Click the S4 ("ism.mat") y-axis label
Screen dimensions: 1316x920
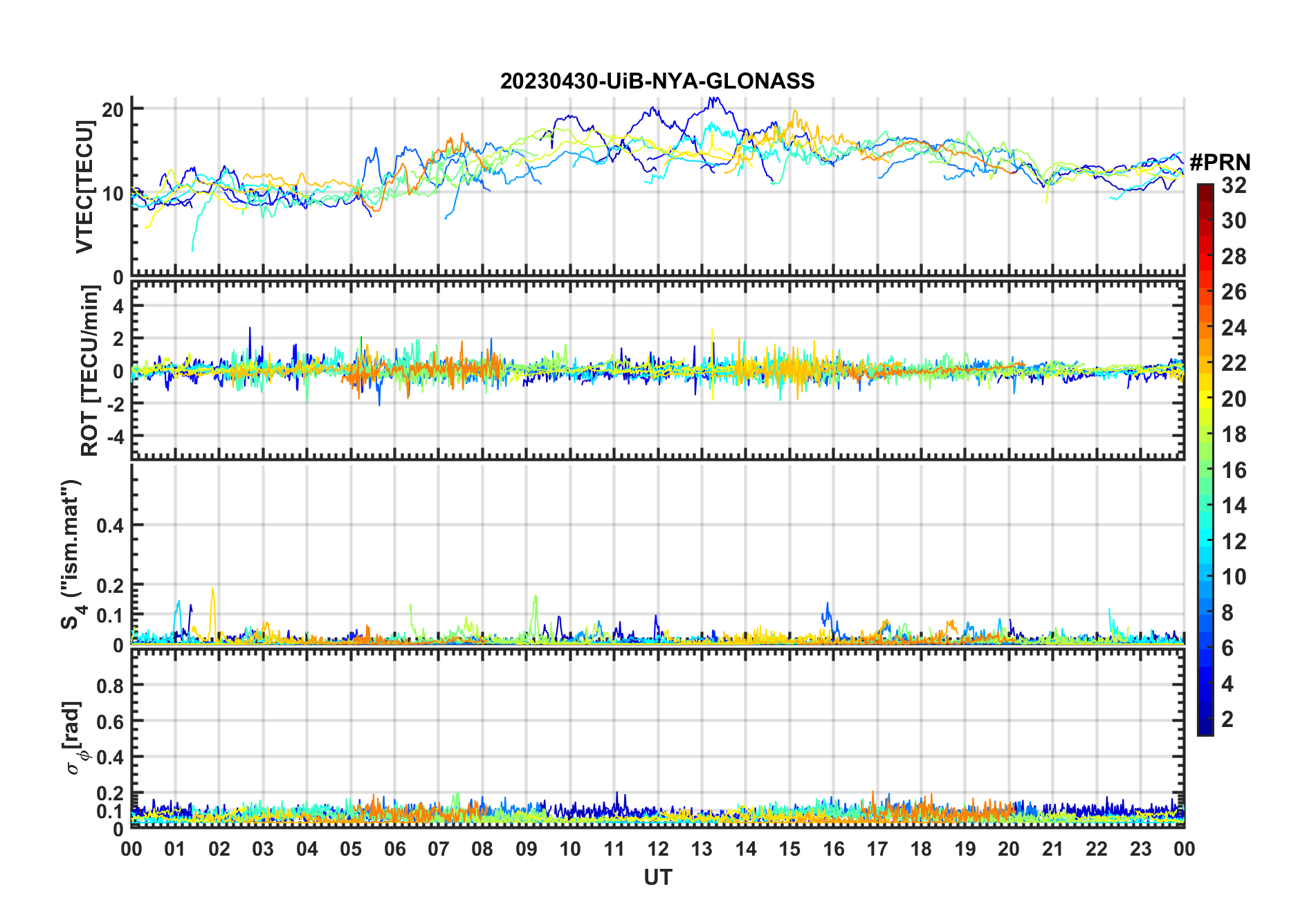[x=72, y=554]
